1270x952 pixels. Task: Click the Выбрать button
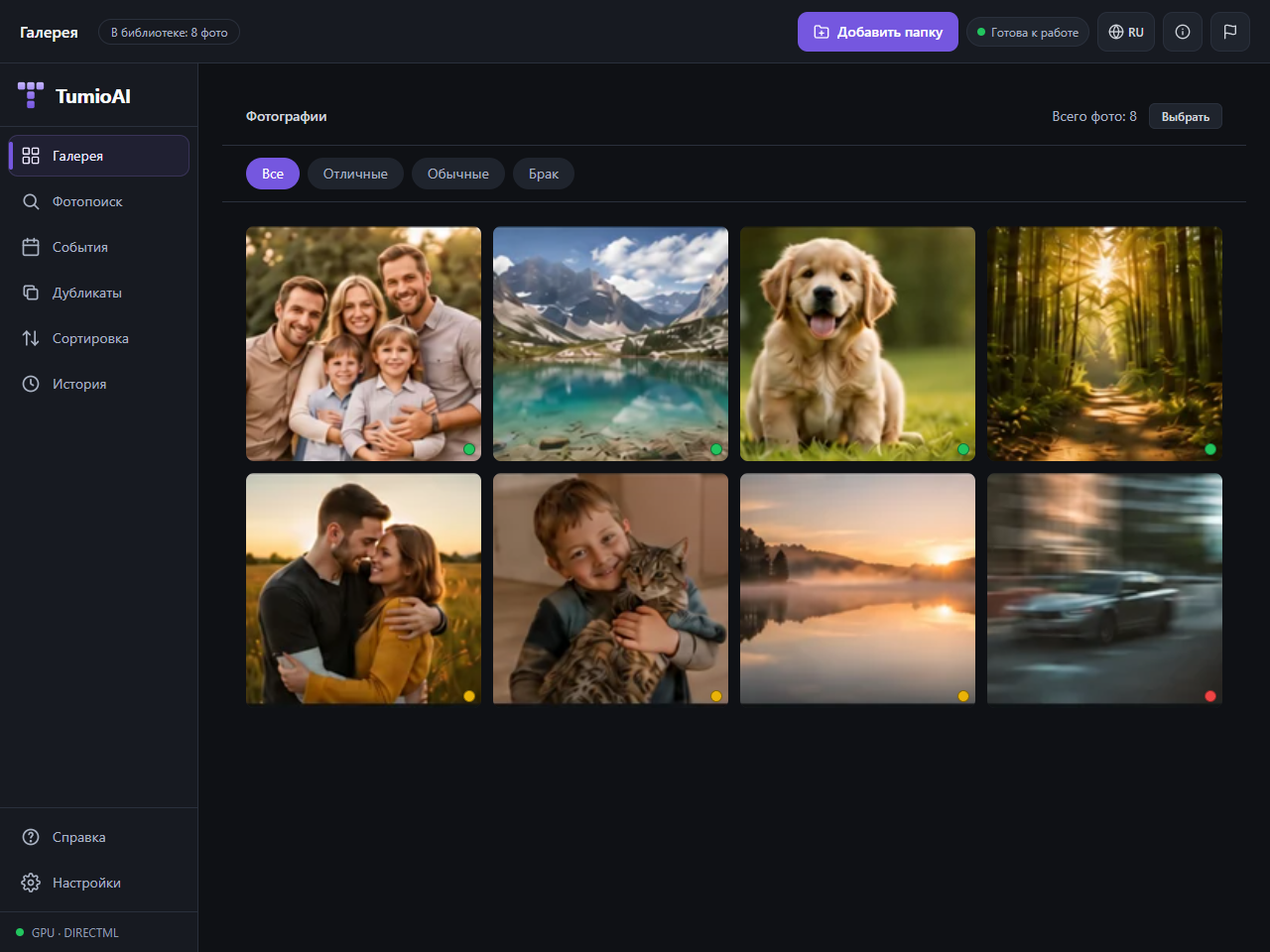tap(1186, 116)
